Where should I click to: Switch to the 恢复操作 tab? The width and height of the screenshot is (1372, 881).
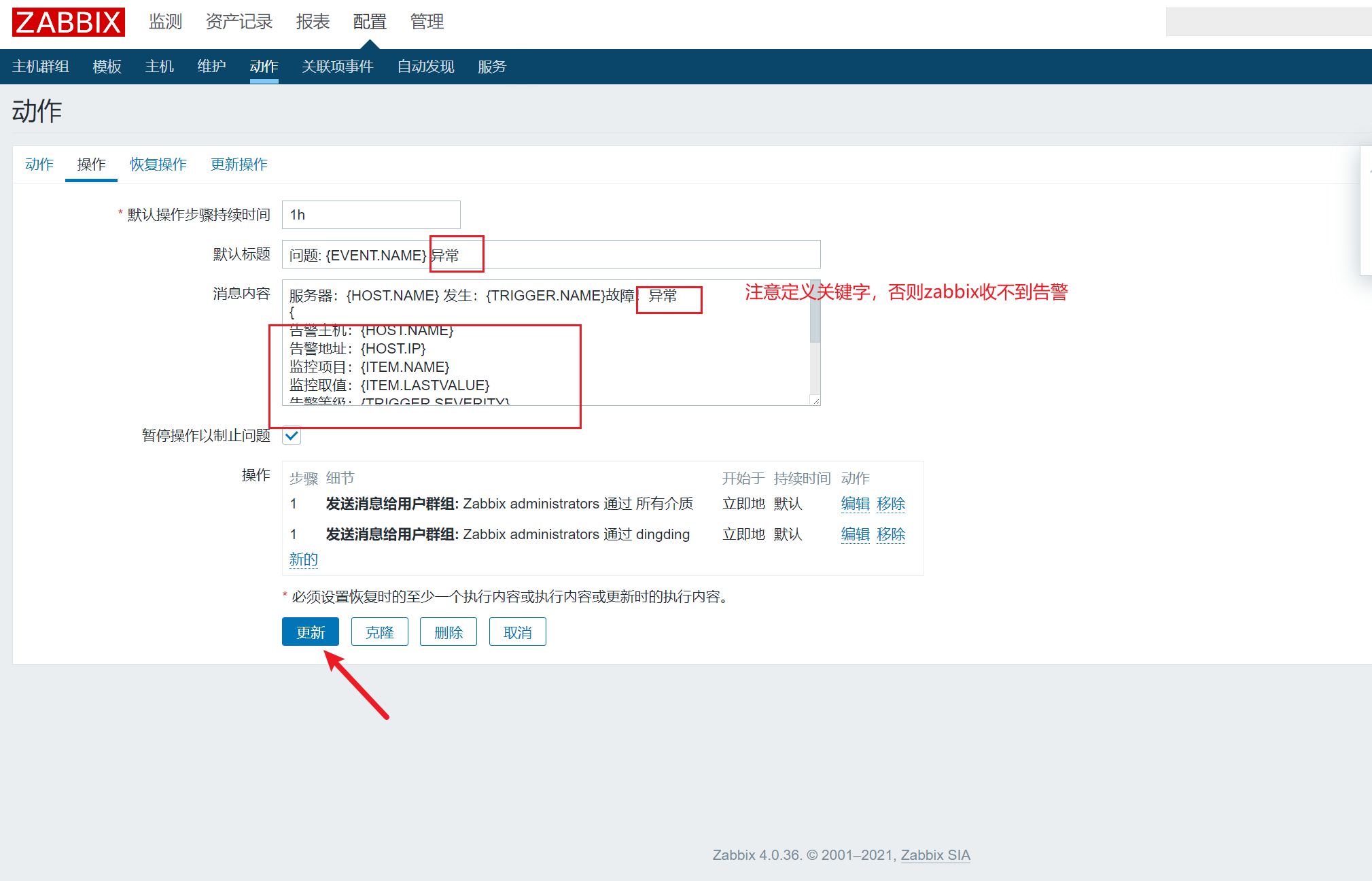pyautogui.click(x=158, y=165)
